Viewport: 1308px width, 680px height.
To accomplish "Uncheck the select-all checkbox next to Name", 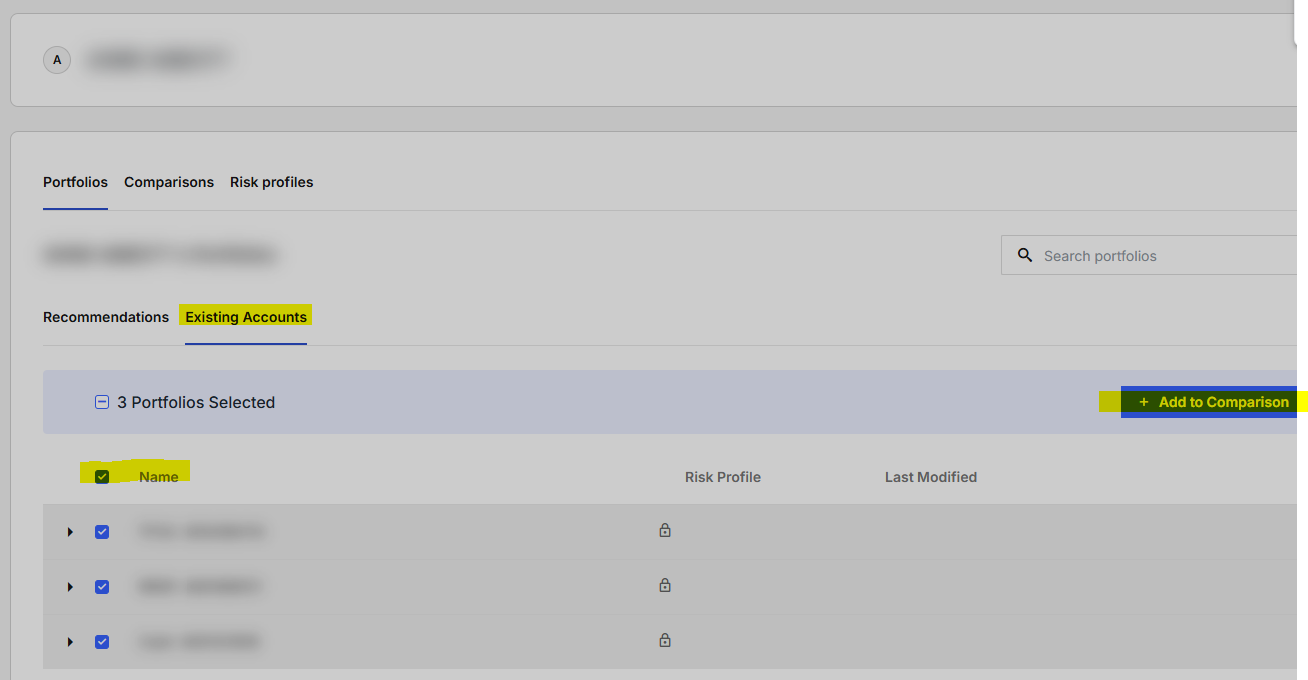I will pos(102,477).
